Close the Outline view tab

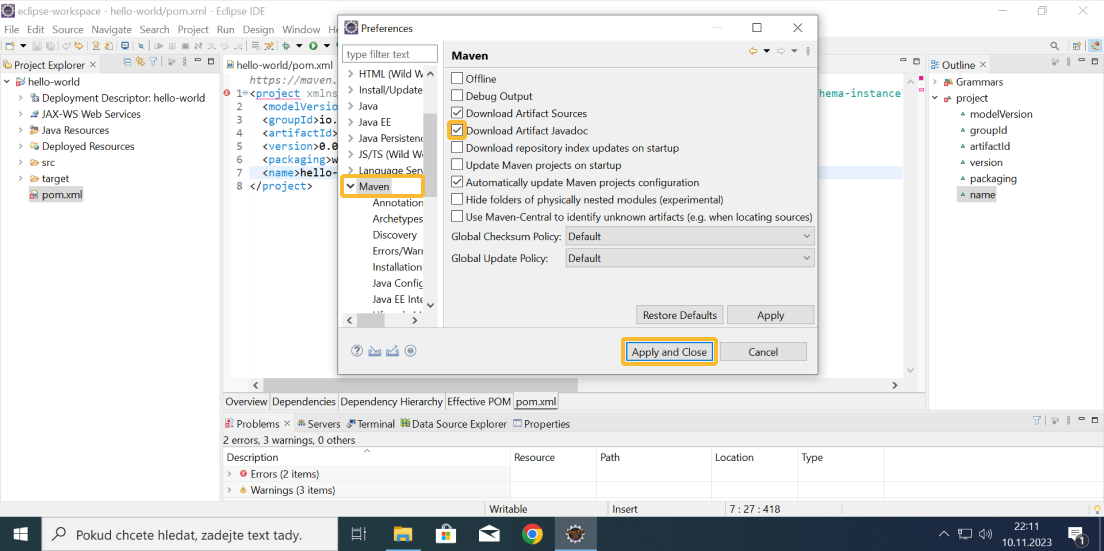tap(983, 65)
